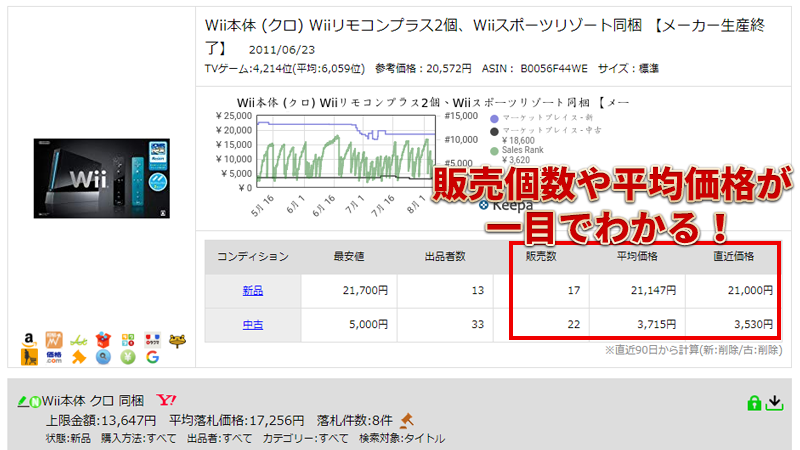800x450 pixels.
Task: Open the Rakuma shortcut icon
Action: pyautogui.click(x=153, y=339)
